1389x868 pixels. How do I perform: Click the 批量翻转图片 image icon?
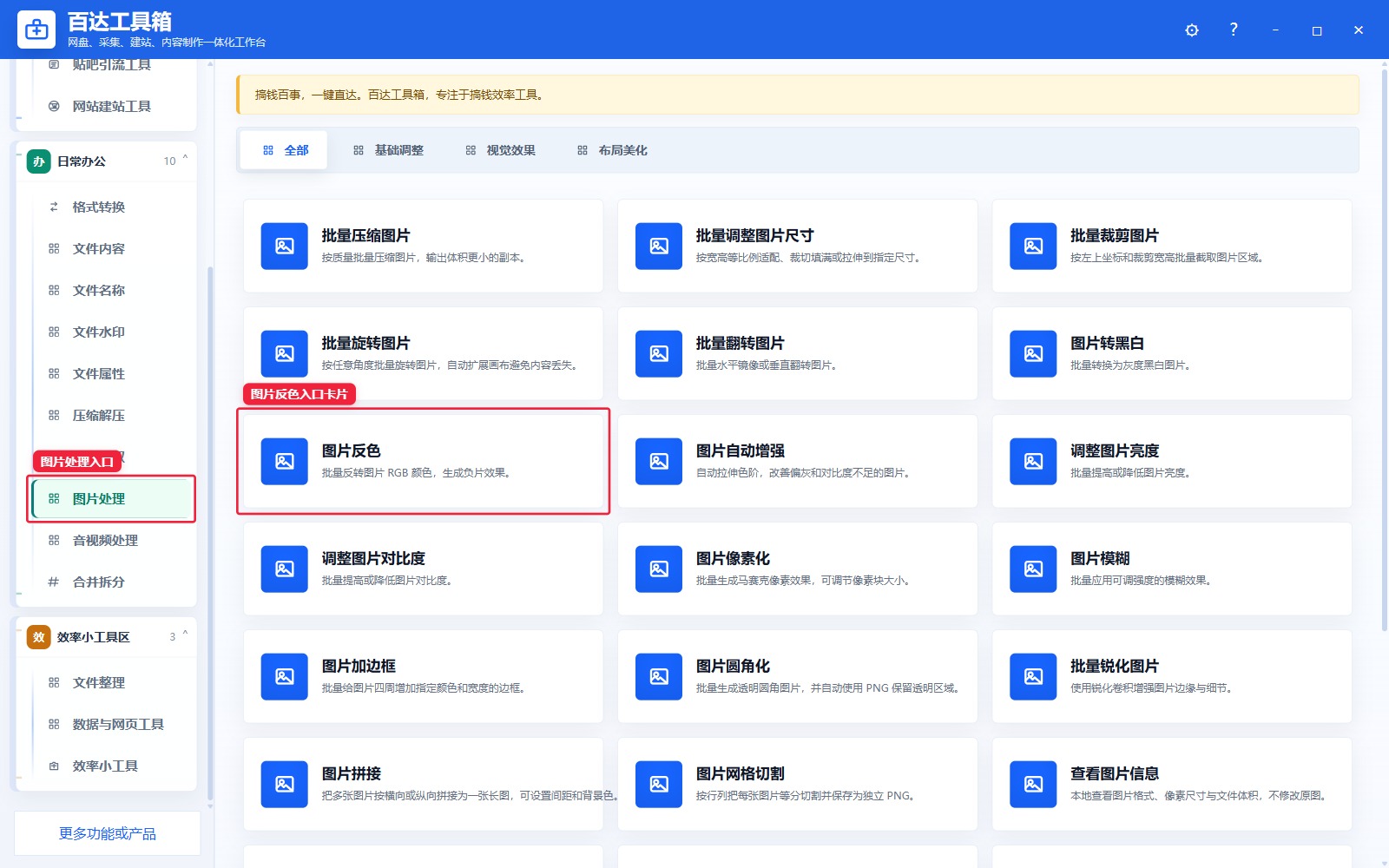(659, 353)
